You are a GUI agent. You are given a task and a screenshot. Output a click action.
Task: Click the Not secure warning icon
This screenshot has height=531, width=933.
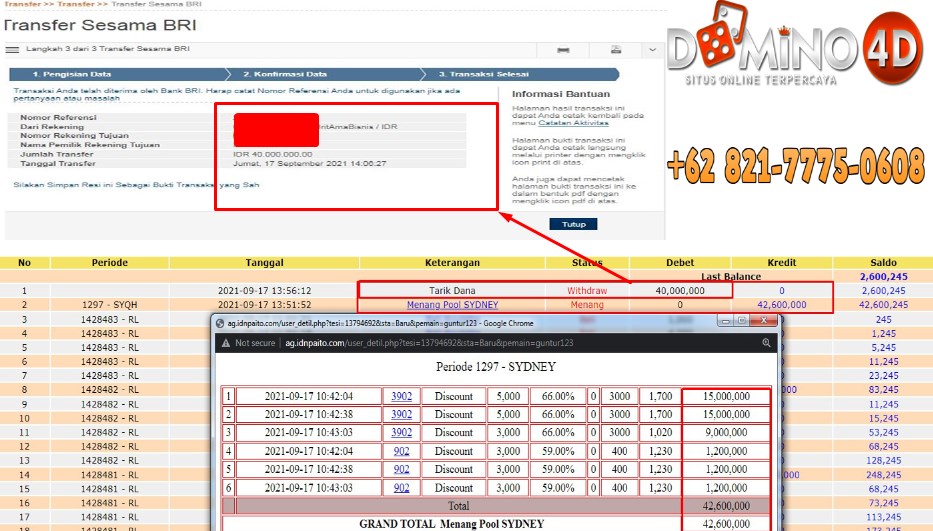226,343
